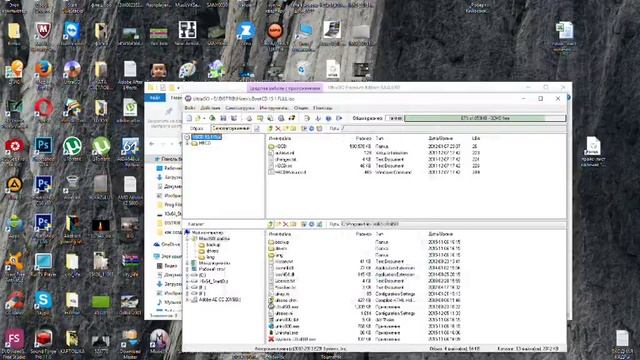Expand Adobe AE CC 2015 (G:) drive node
The image size is (640, 360).
coord(188,300)
